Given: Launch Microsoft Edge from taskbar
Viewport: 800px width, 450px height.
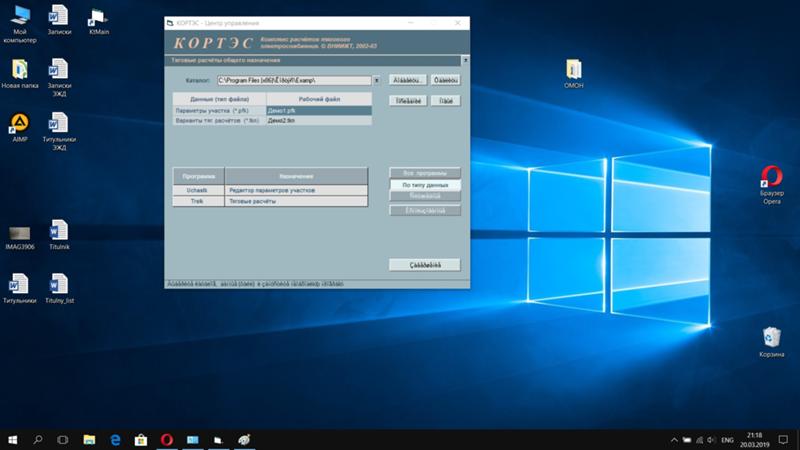Looking at the screenshot, I should pyautogui.click(x=115, y=440).
